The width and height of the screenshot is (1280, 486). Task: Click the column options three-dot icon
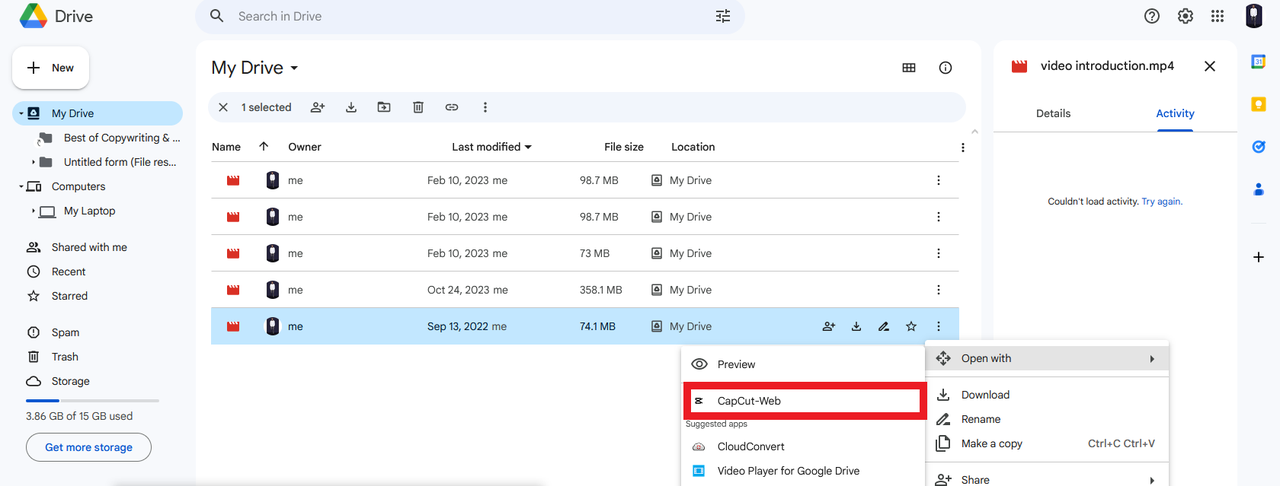(x=963, y=147)
